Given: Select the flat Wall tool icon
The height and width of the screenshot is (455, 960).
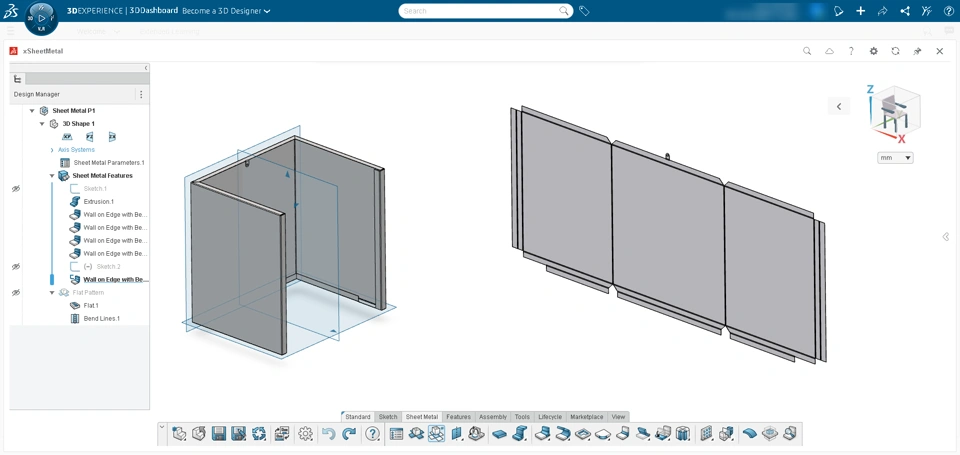Looking at the screenshot, I should (500, 434).
